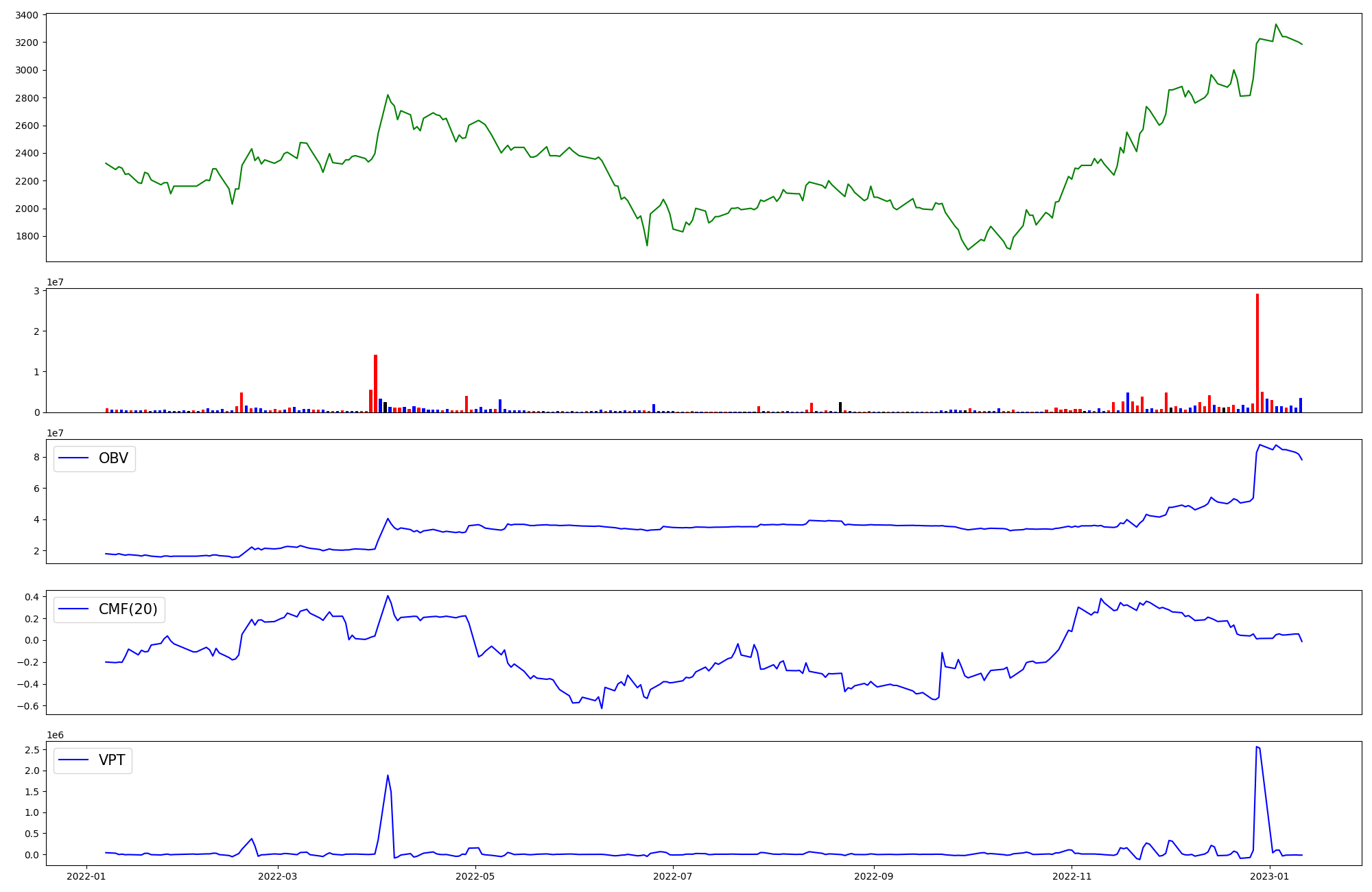The width and height of the screenshot is (1372, 892).
Task: Click the 2022-07 date tick label
Action: tap(672, 876)
